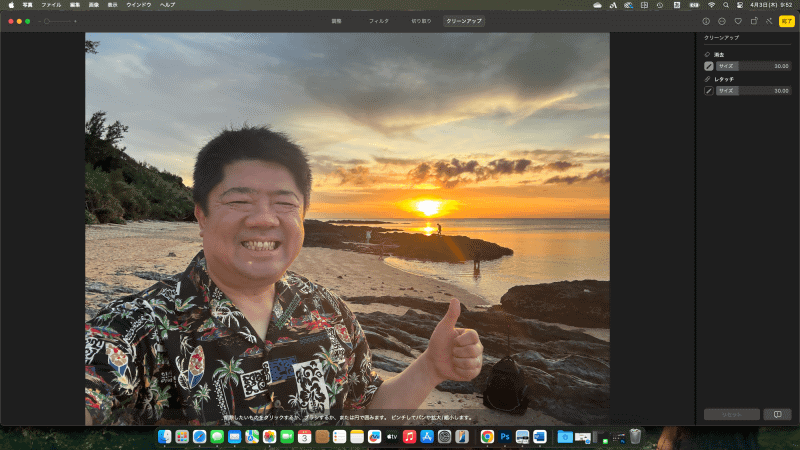Click the sun in the photo
800x450 pixels.
(428, 207)
